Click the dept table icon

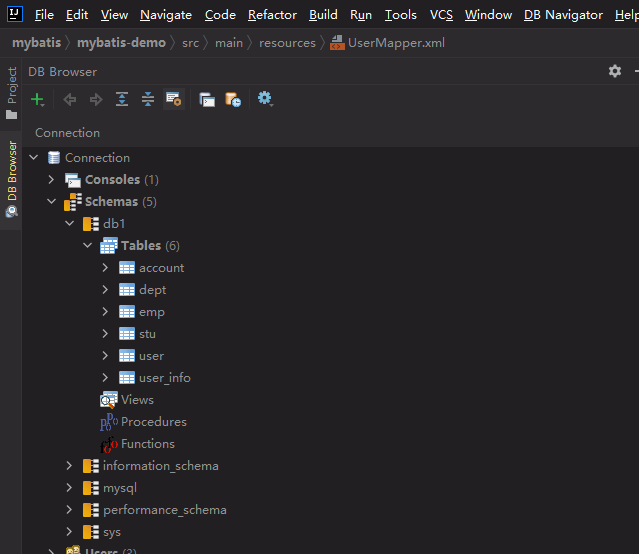127,290
